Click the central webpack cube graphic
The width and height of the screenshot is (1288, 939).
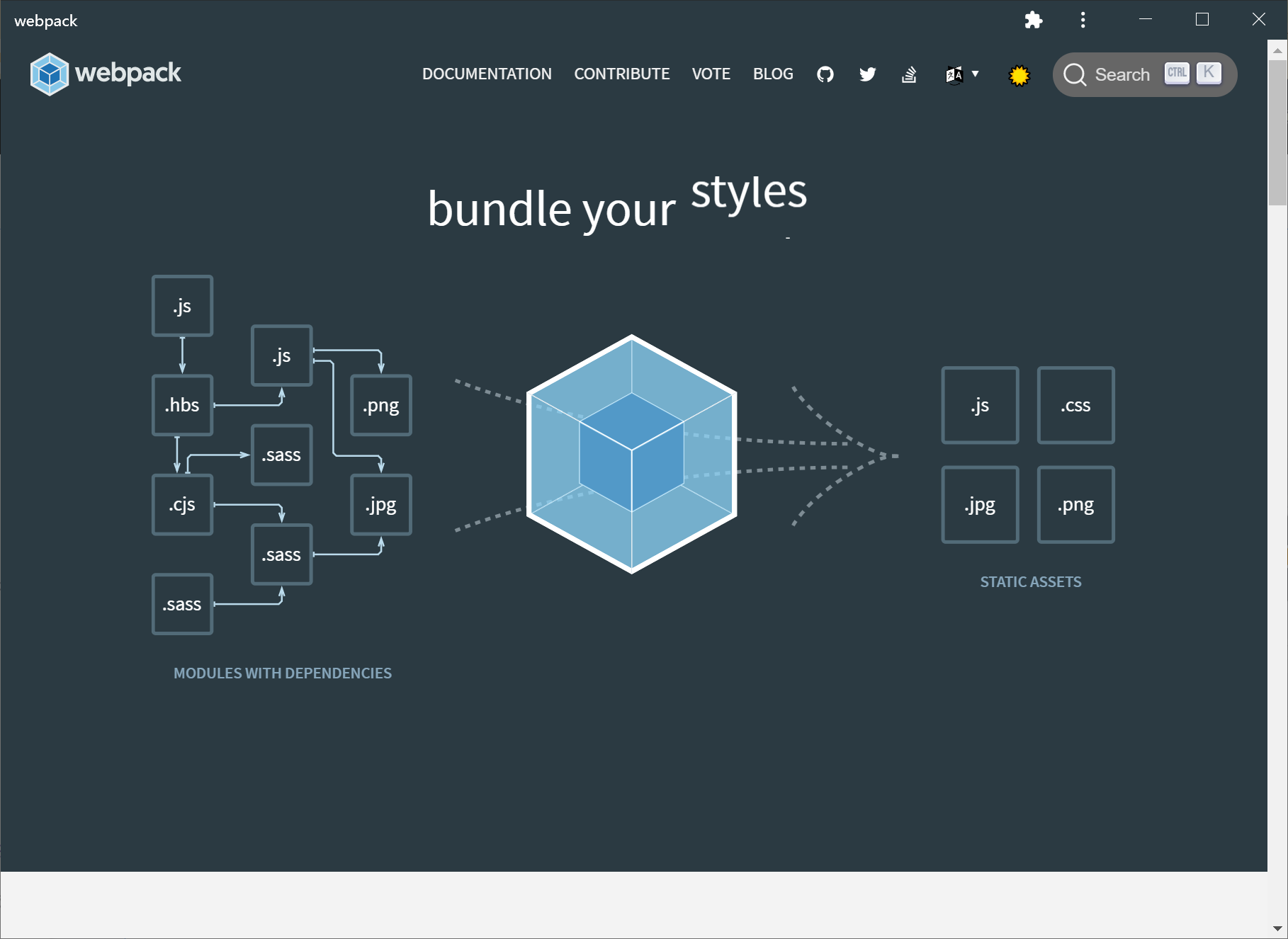(x=632, y=454)
